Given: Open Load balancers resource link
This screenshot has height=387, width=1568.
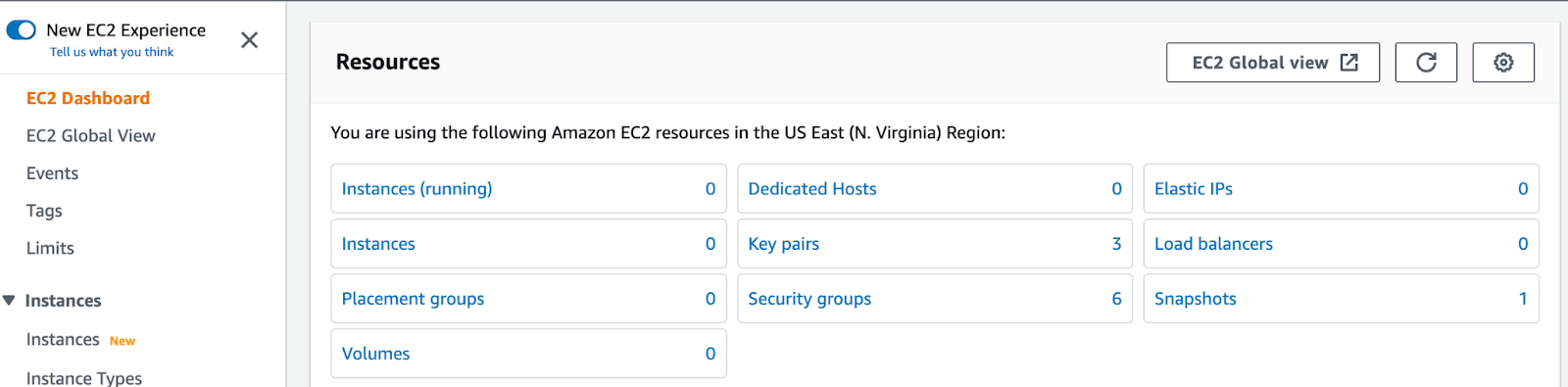Looking at the screenshot, I should pos(1213,244).
